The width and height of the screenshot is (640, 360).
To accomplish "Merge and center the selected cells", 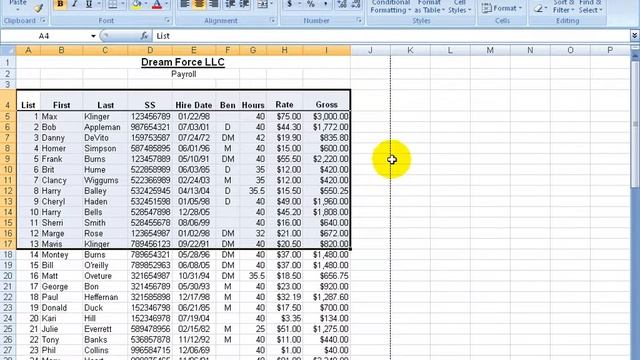I will 262,4.
